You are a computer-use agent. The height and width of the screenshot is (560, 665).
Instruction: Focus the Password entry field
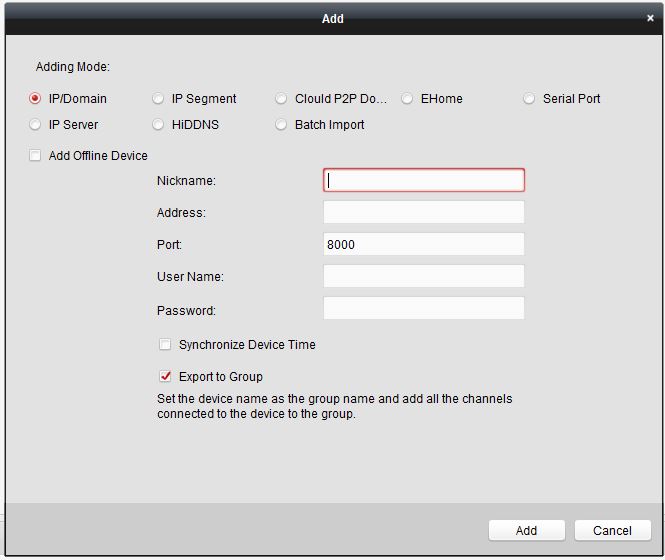point(423,309)
